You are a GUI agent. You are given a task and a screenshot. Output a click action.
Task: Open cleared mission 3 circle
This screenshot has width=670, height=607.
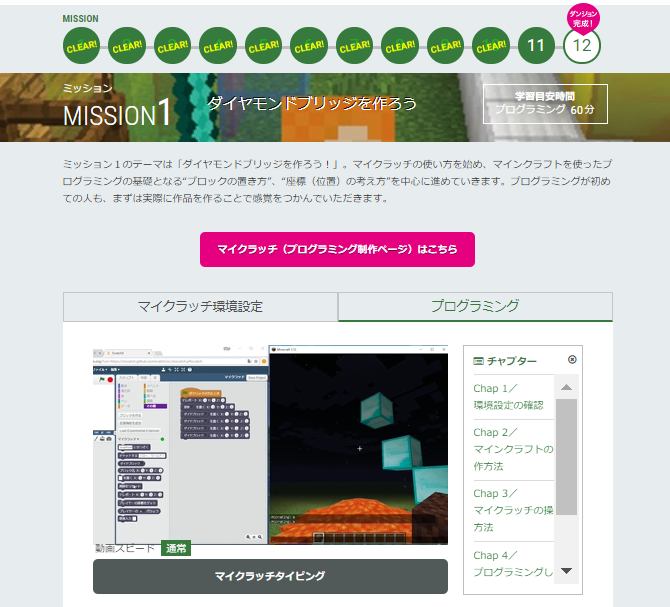[x=172, y=46]
